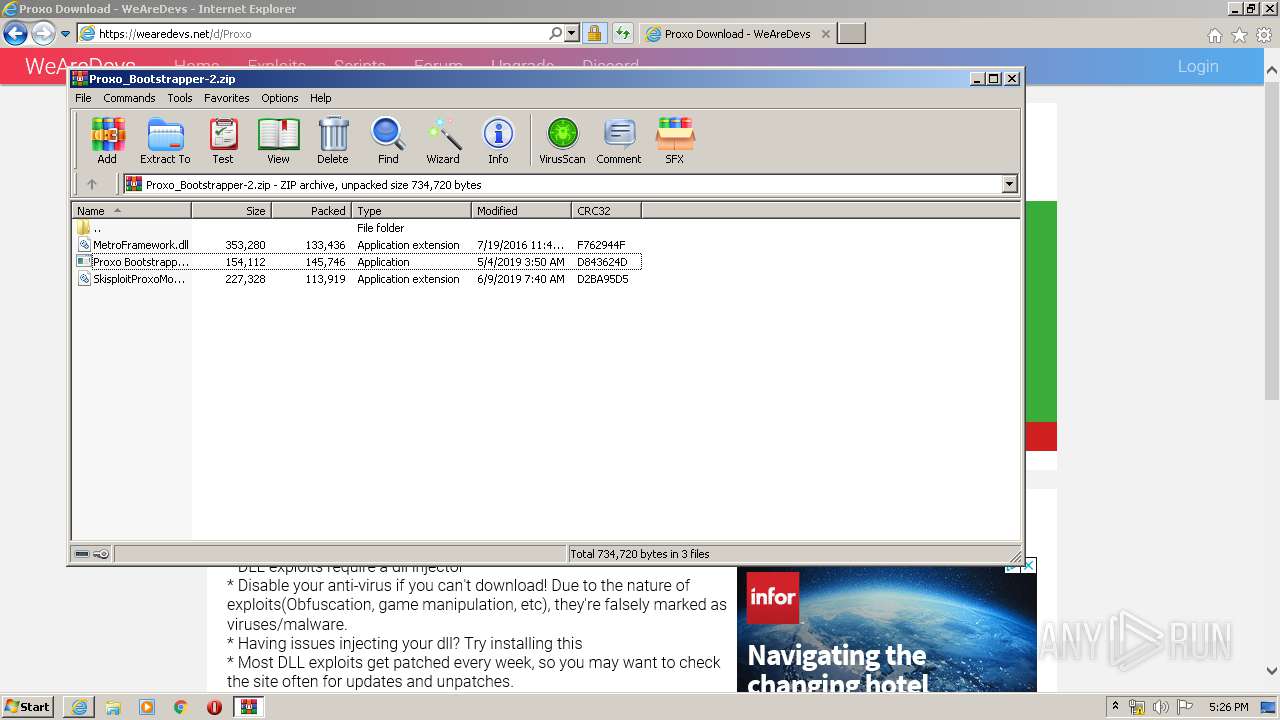Viewport: 1280px width, 720px height.
Task: Open the Commands menu
Action: tap(129, 98)
